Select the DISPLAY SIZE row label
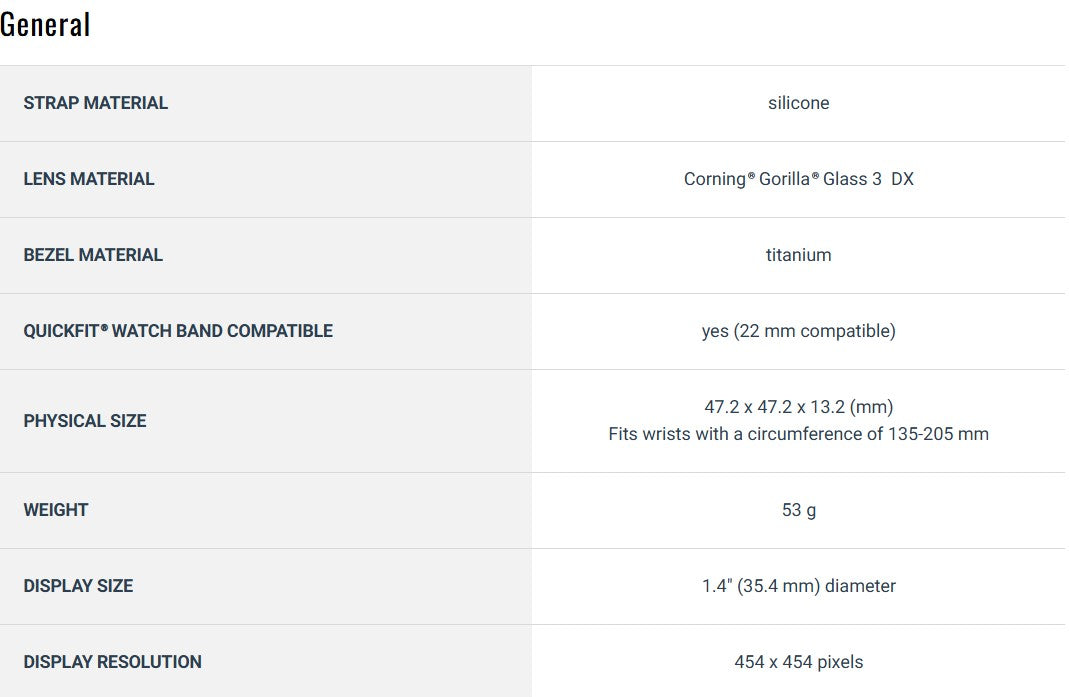Image resolution: width=1069 pixels, height=697 pixels. pyautogui.click(x=78, y=586)
